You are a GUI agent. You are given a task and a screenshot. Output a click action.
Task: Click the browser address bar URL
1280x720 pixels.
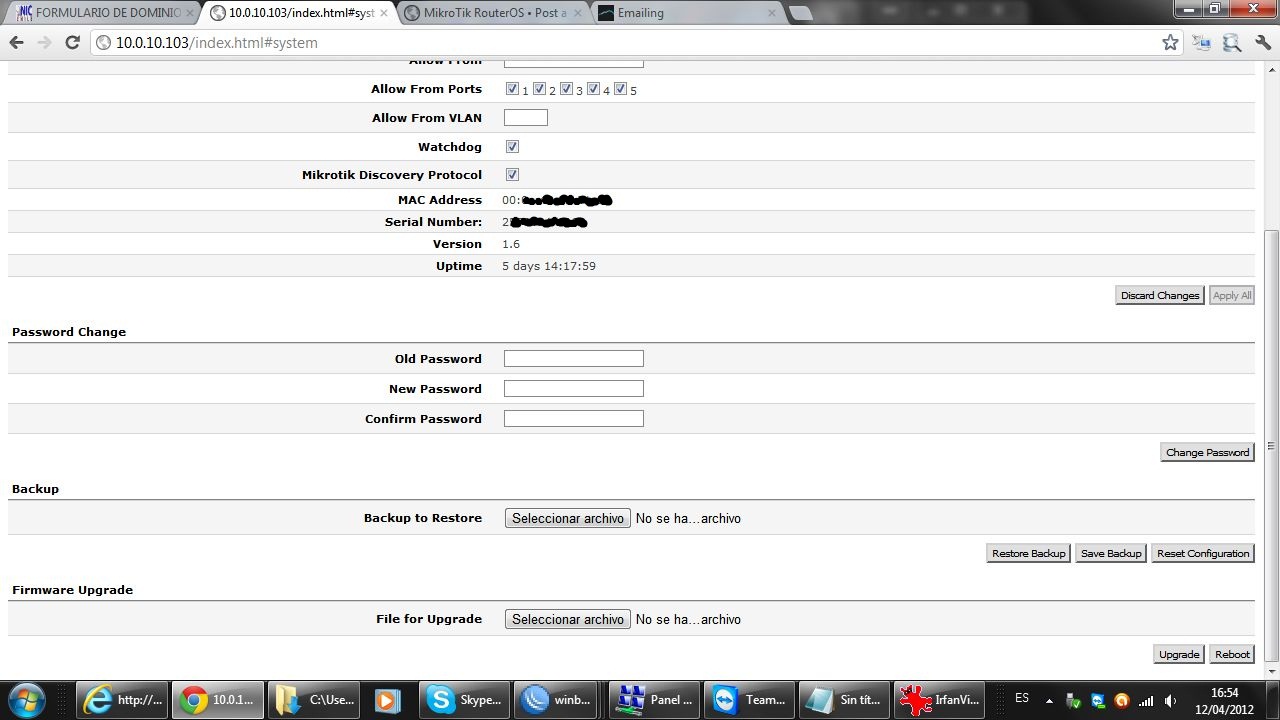point(217,43)
